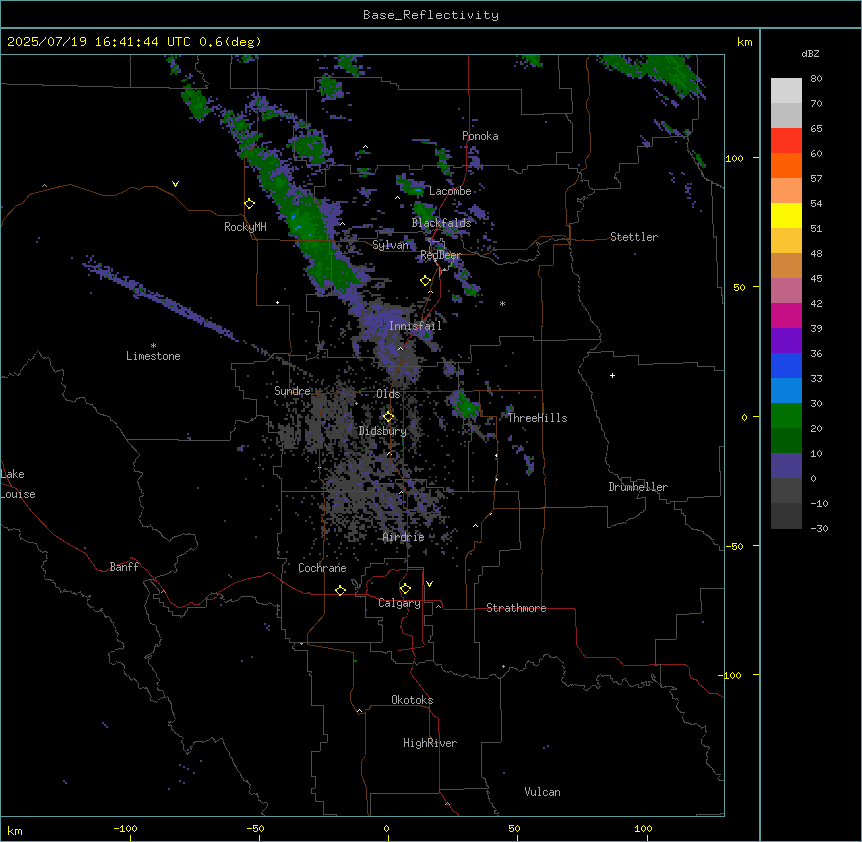Image resolution: width=862 pixels, height=842 pixels.
Task: Click the purple 36-39 dBZ legend swatch
Action: (x=786, y=341)
